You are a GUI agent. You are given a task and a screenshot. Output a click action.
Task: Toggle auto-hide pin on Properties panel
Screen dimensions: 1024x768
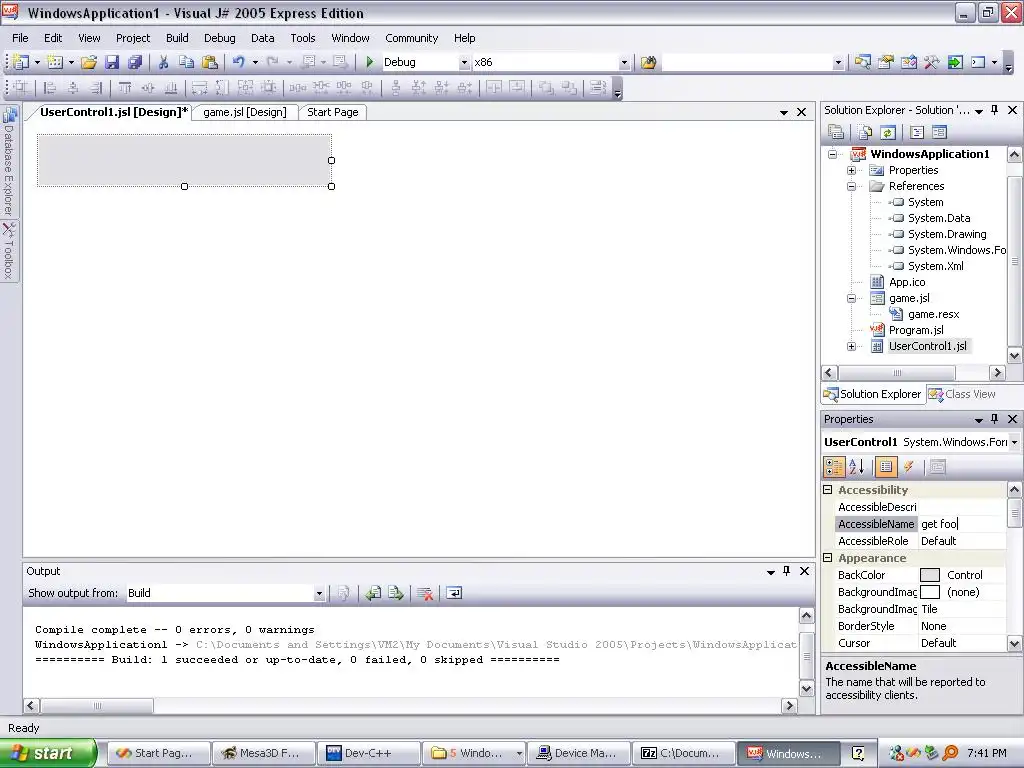click(995, 419)
